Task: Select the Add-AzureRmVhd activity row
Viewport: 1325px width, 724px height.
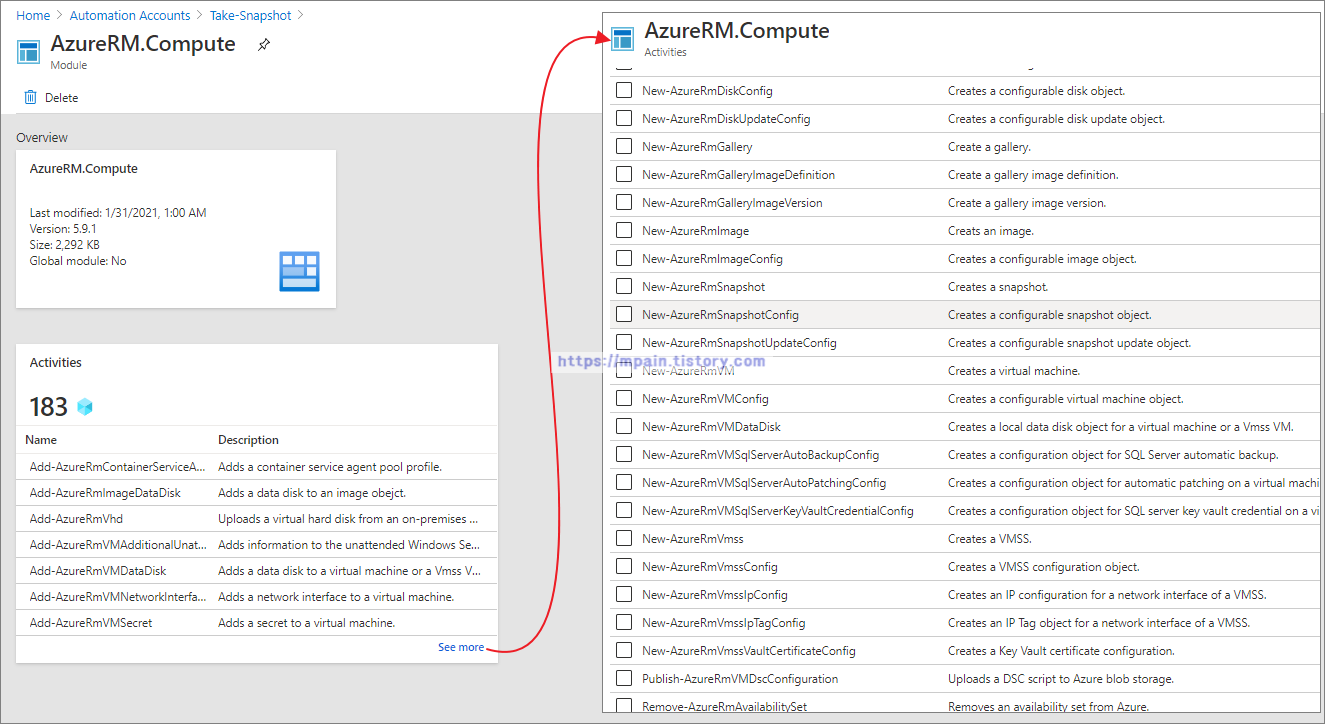Action: pos(257,519)
